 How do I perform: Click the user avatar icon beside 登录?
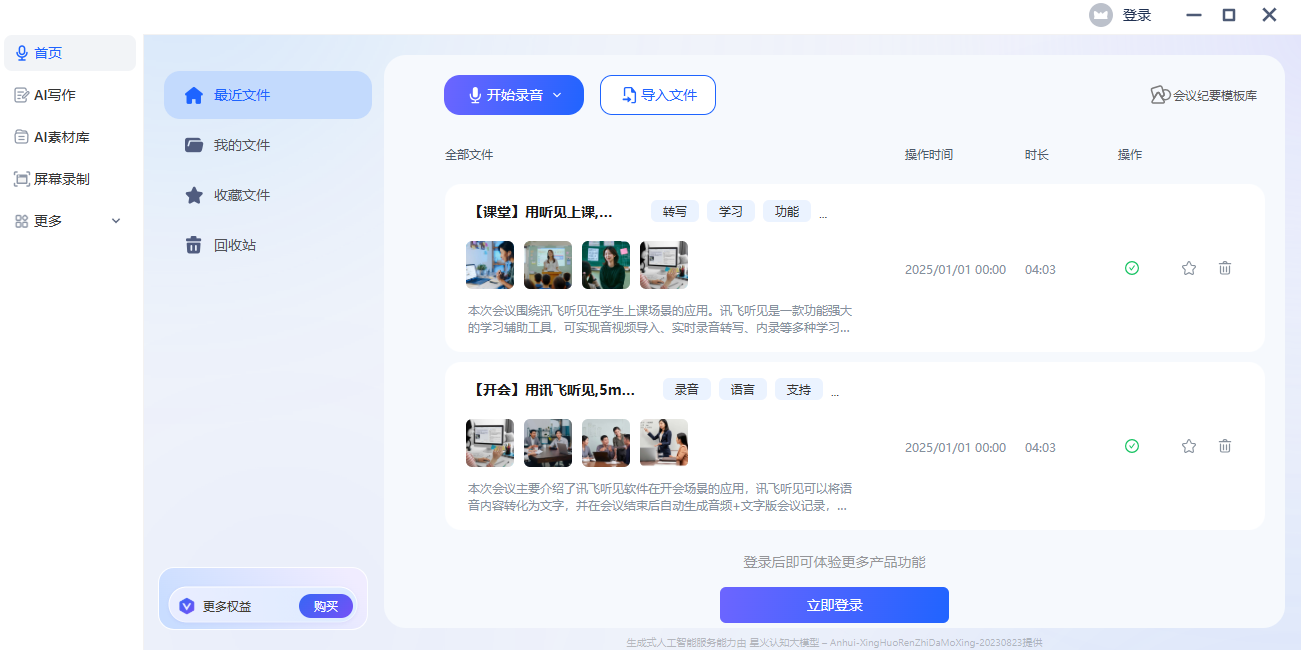coord(1101,15)
